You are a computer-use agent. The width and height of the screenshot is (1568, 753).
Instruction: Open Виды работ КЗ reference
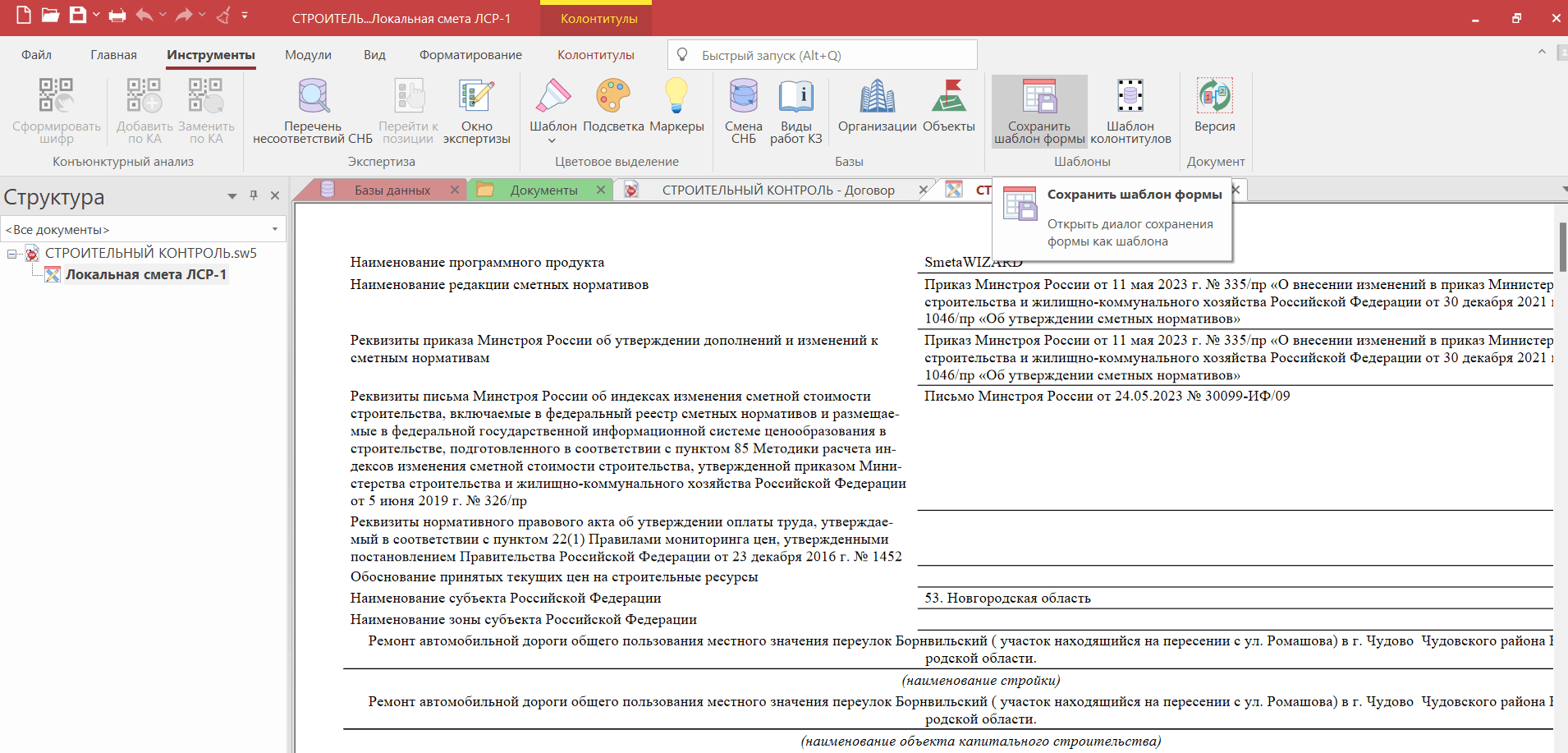(x=796, y=111)
